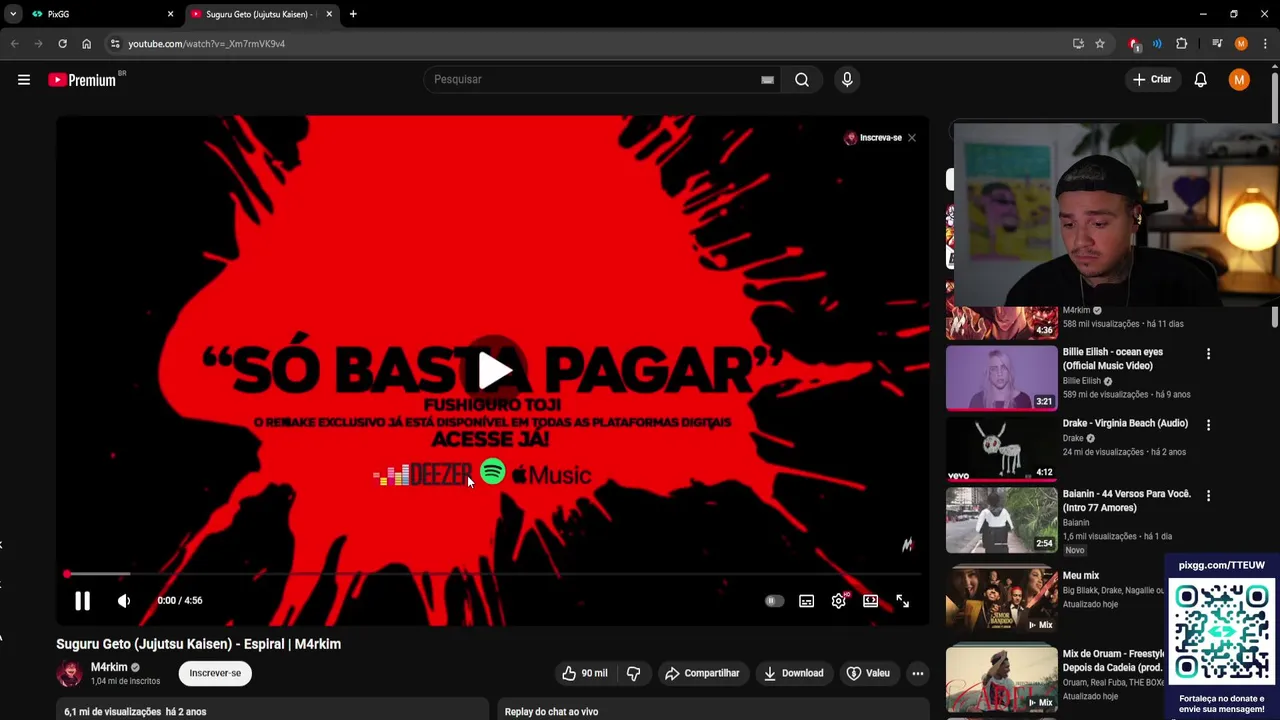The width and height of the screenshot is (1280, 720).
Task: Click the video title Suguru Geto text
Action: click(x=198, y=645)
